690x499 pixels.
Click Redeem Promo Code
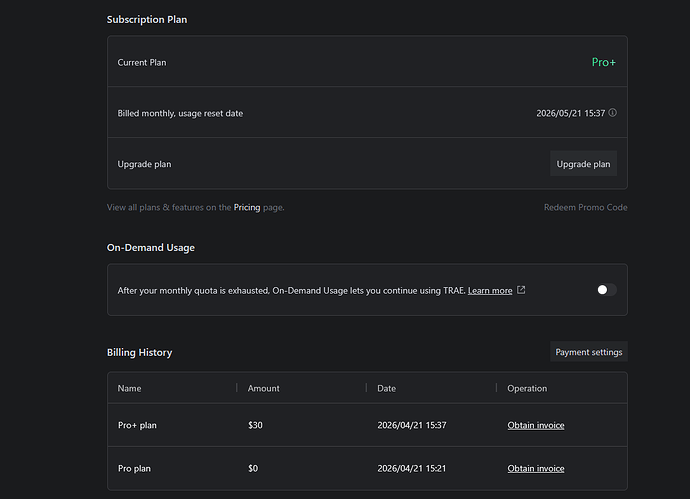pyautogui.click(x=585, y=207)
